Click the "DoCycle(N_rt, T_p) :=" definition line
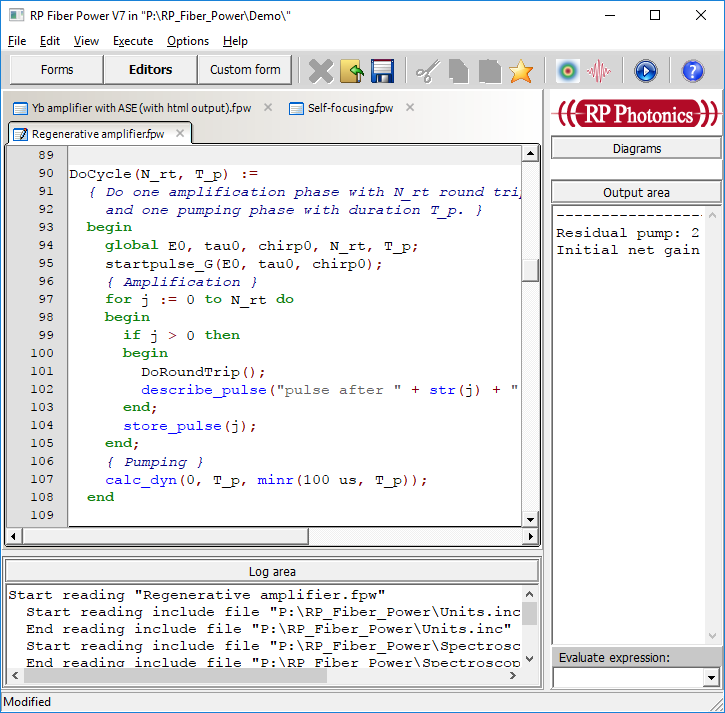The width and height of the screenshot is (725, 713). pyautogui.click(x=163, y=174)
